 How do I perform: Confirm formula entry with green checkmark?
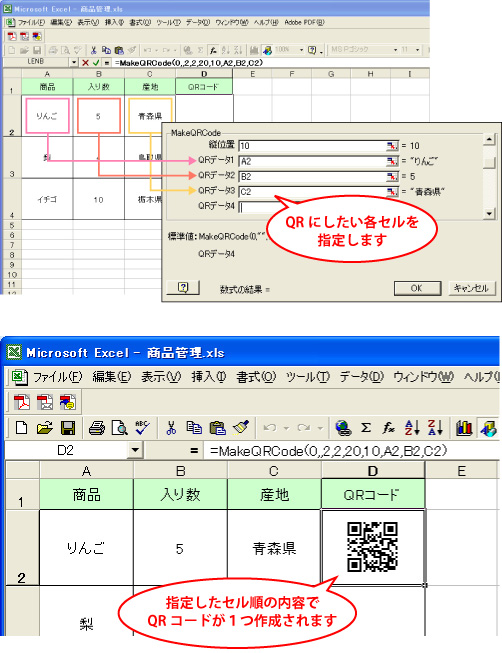(x=96, y=62)
